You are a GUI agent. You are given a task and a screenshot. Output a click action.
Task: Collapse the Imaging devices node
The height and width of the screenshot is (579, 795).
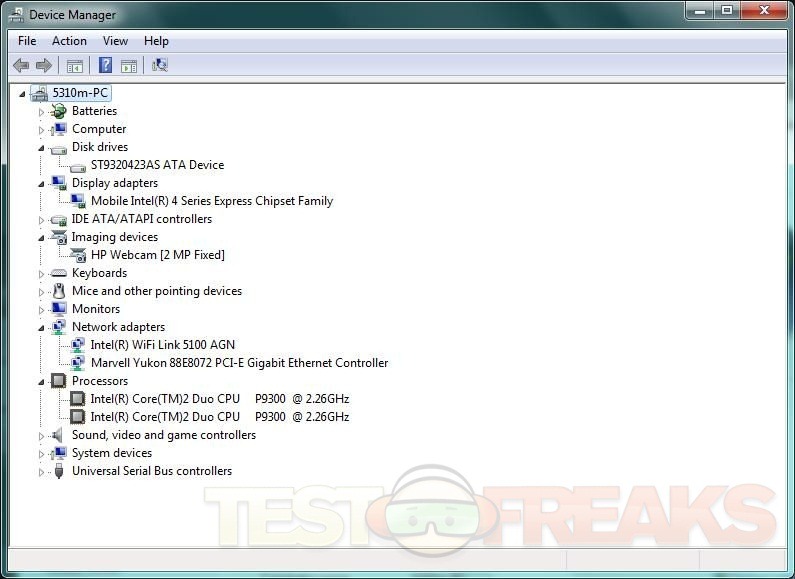click(x=42, y=238)
